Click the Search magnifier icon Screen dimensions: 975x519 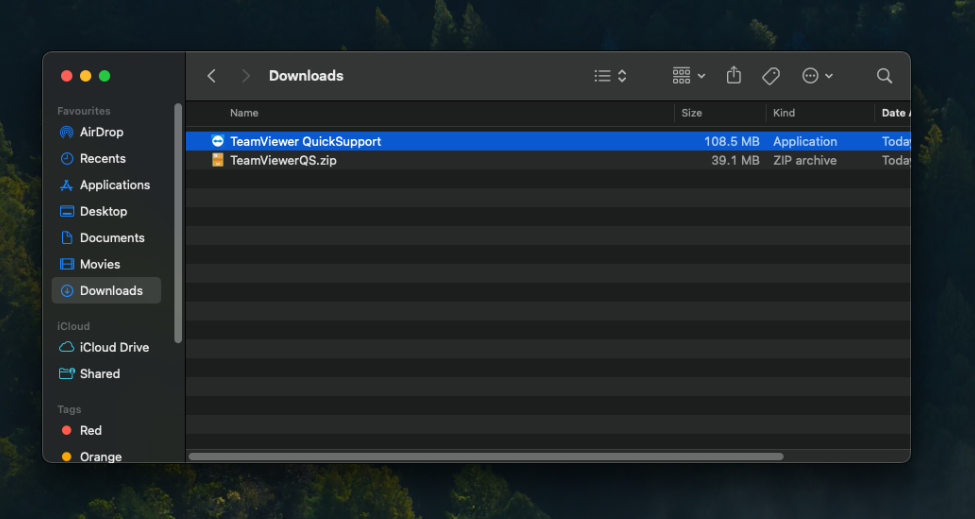coord(884,76)
